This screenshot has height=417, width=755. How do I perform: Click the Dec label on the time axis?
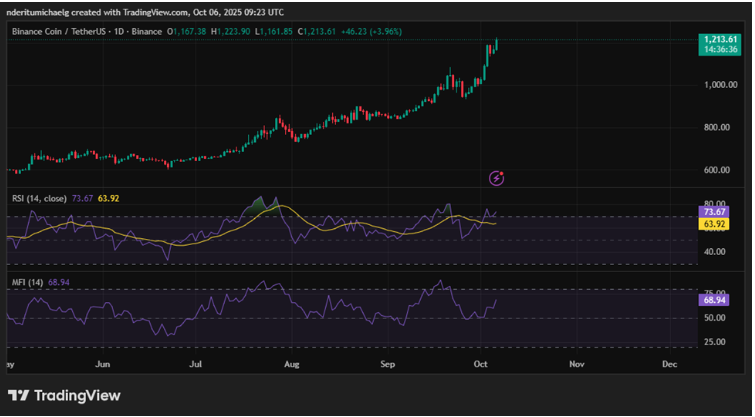tap(670, 365)
